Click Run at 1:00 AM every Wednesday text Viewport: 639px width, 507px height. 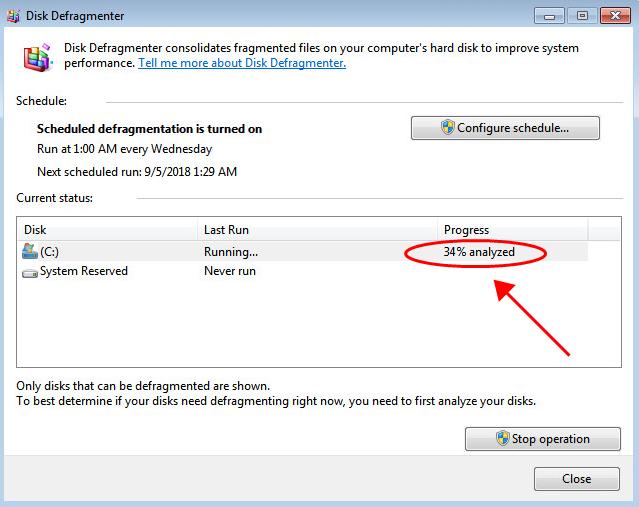pyautogui.click(x=124, y=149)
